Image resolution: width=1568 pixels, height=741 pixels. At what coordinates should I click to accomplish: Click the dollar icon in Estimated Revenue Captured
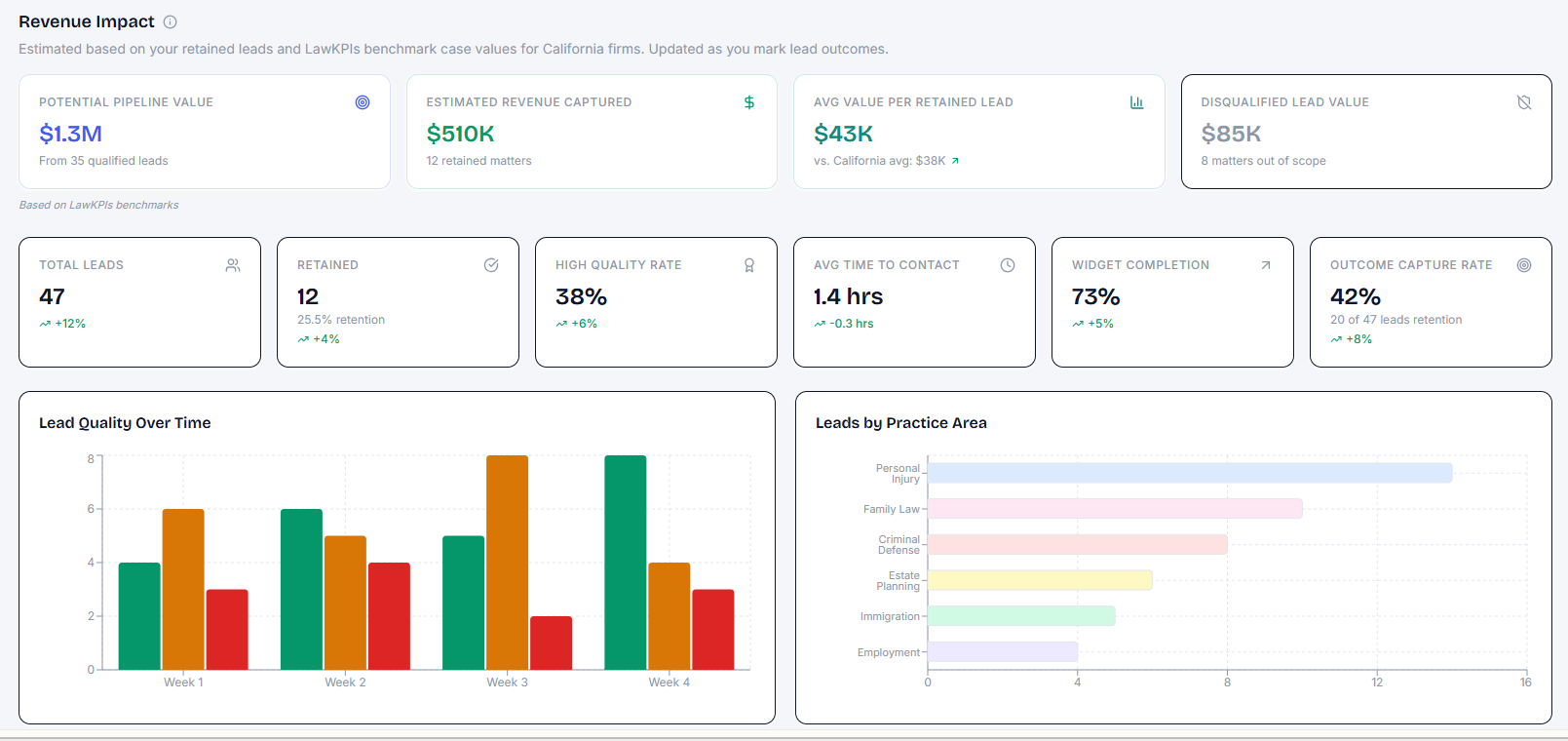coord(749,102)
